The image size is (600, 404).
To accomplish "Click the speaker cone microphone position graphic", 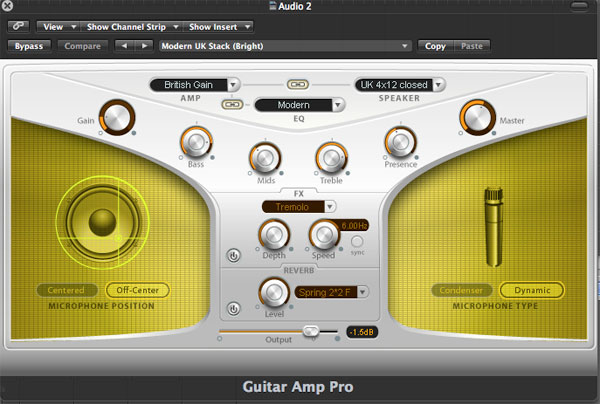I will pos(103,222).
